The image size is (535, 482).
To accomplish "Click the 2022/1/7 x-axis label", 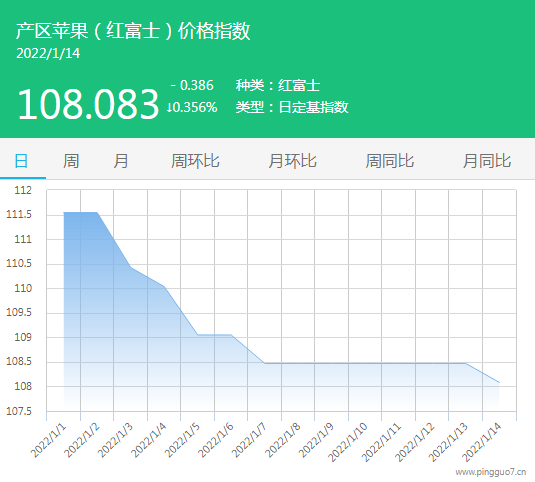I will pyautogui.click(x=248, y=440).
